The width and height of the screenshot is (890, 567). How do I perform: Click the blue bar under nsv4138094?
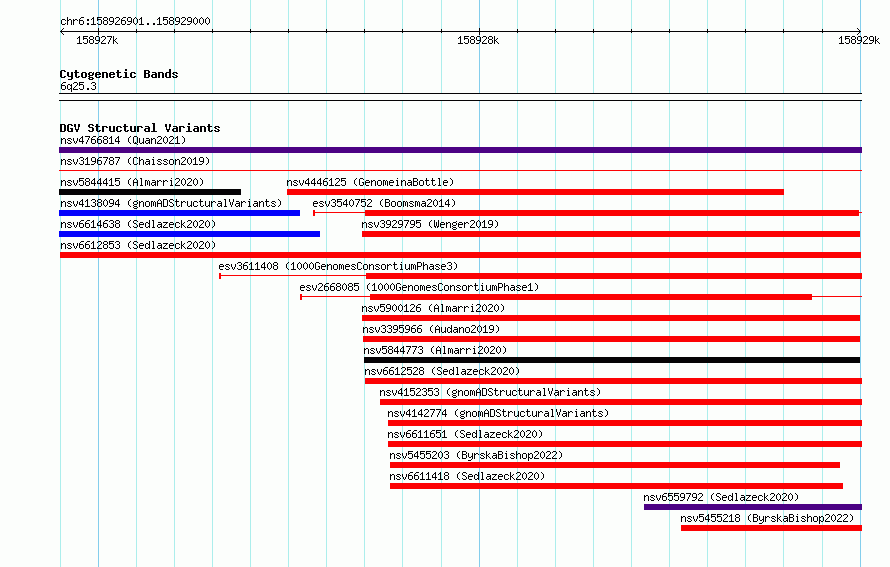pyautogui.click(x=179, y=213)
